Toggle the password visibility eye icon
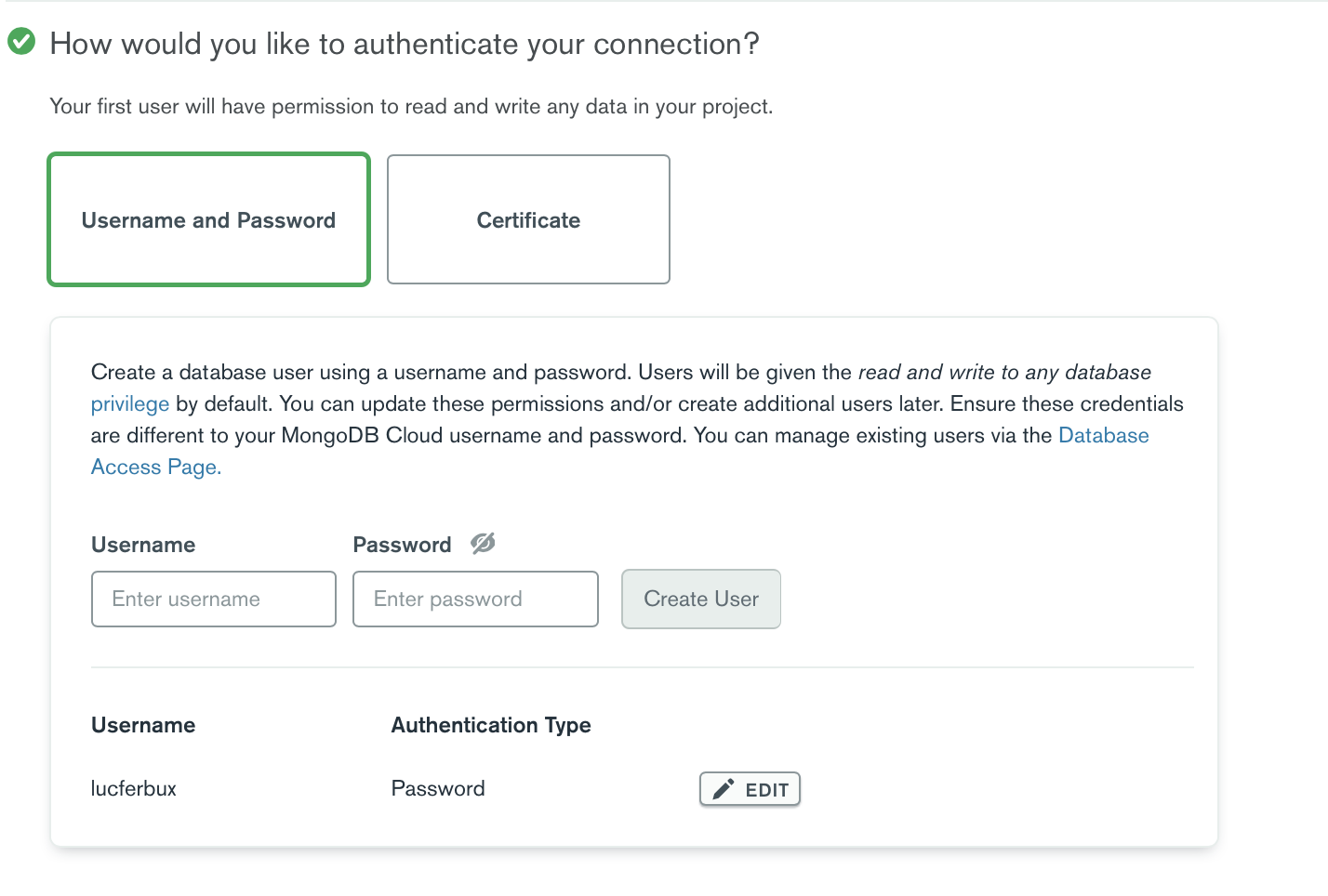This screenshot has height=896, width=1328. [483, 544]
